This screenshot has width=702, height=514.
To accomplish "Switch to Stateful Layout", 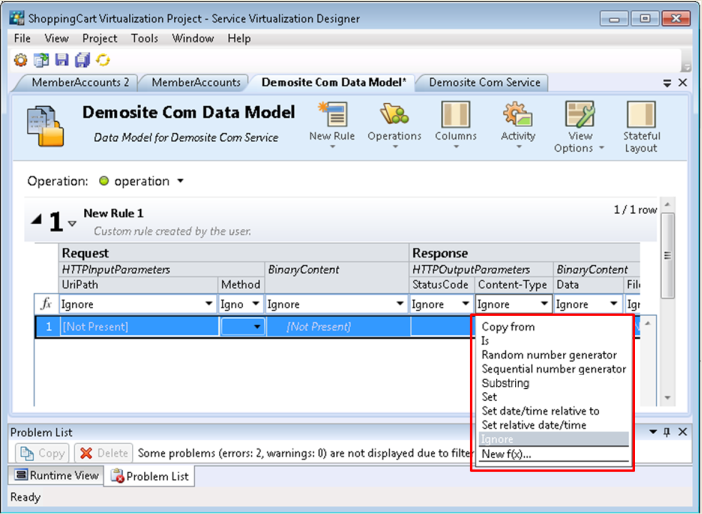I will pos(641,128).
